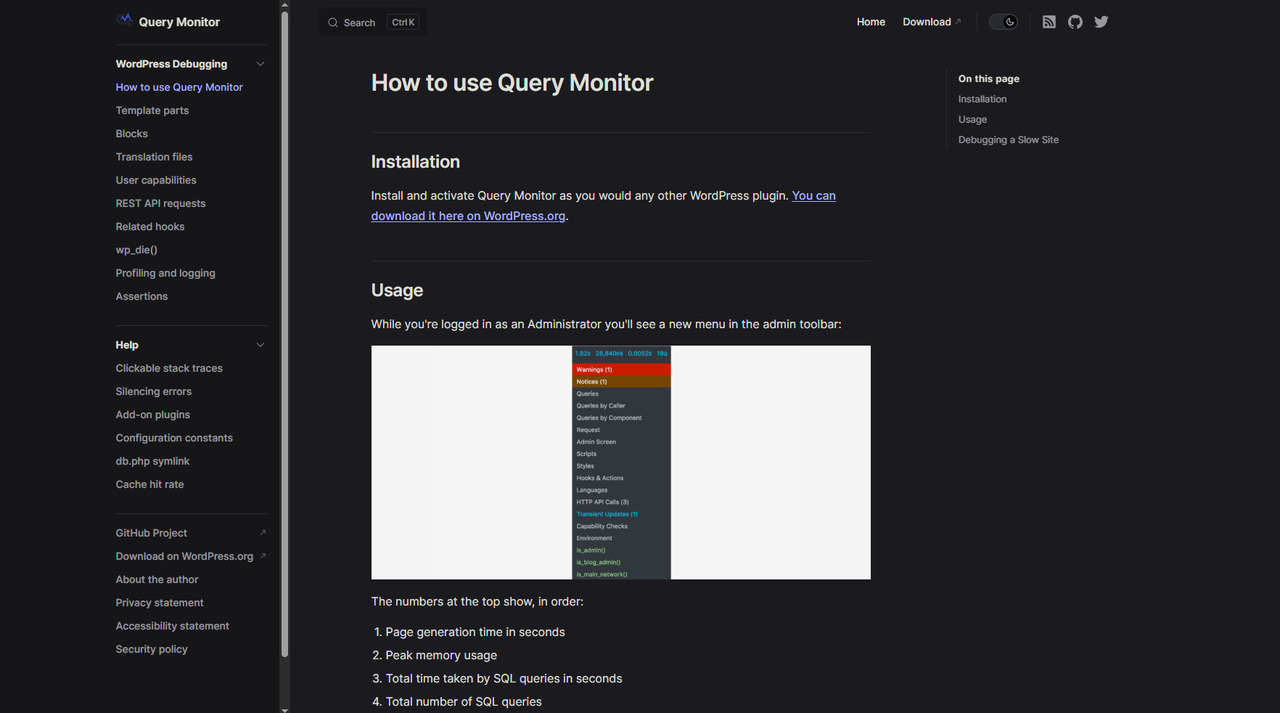Toggle dark mode switch
Image resolution: width=1280 pixels, height=713 pixels.
click(x=1003, y=22)
